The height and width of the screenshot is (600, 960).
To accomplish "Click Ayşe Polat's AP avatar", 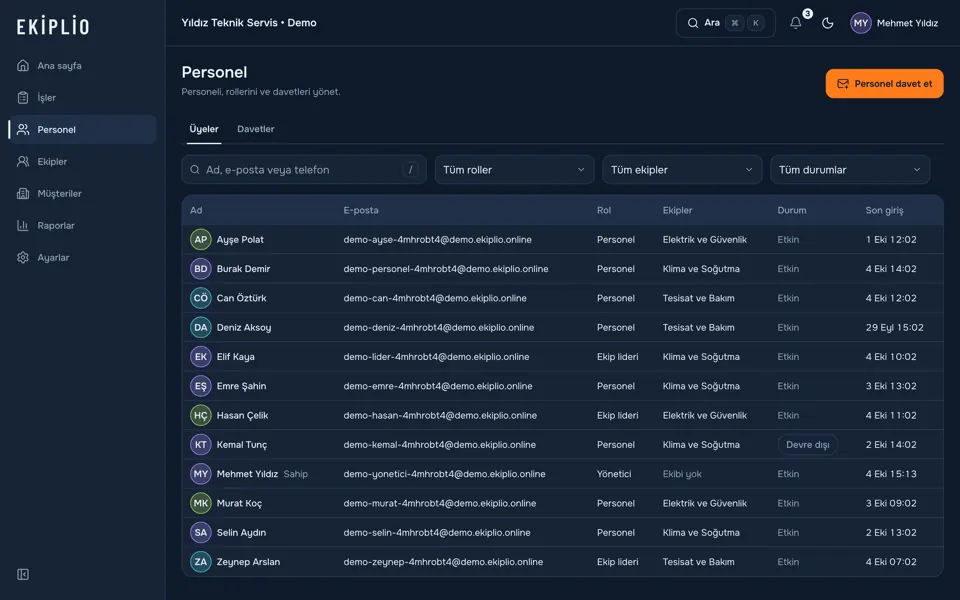I will pos(200,239).
